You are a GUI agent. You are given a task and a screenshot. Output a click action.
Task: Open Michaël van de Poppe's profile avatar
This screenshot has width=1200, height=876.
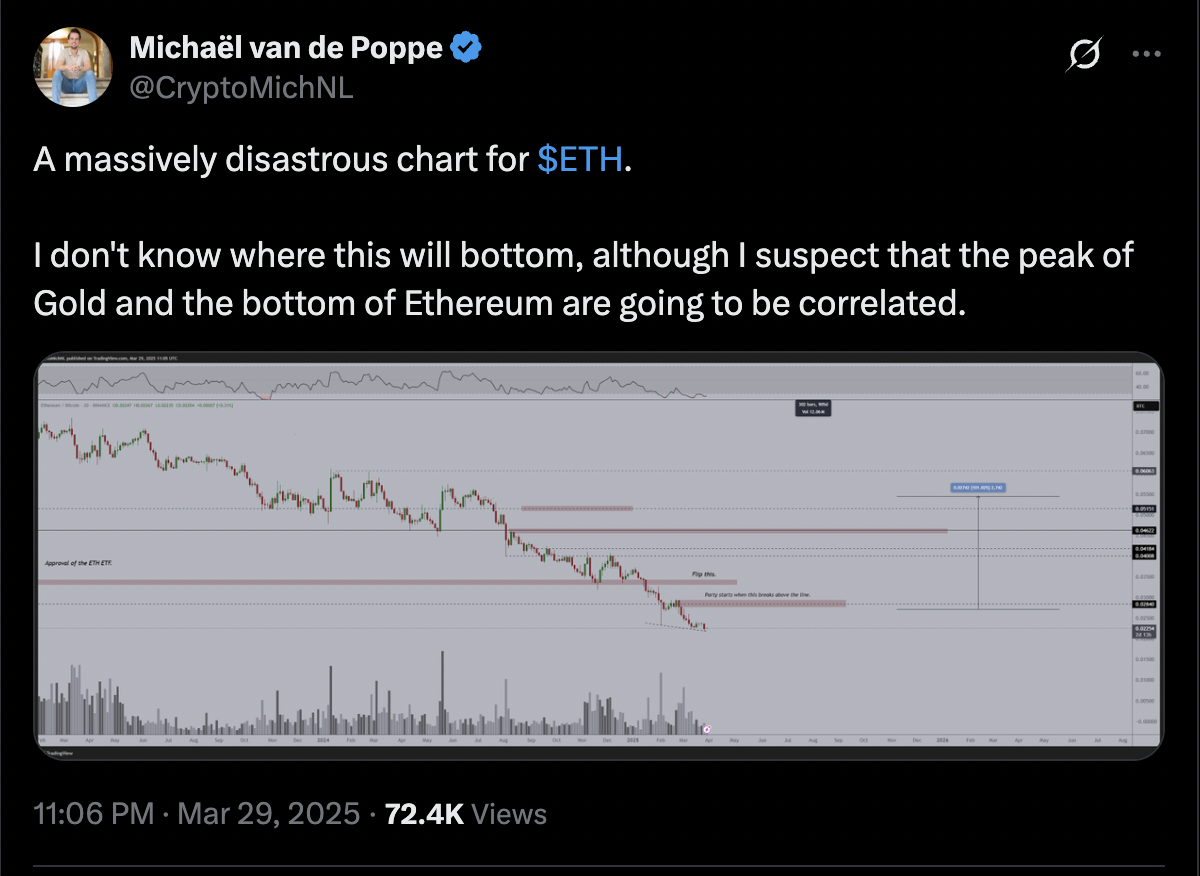(71, 67)
